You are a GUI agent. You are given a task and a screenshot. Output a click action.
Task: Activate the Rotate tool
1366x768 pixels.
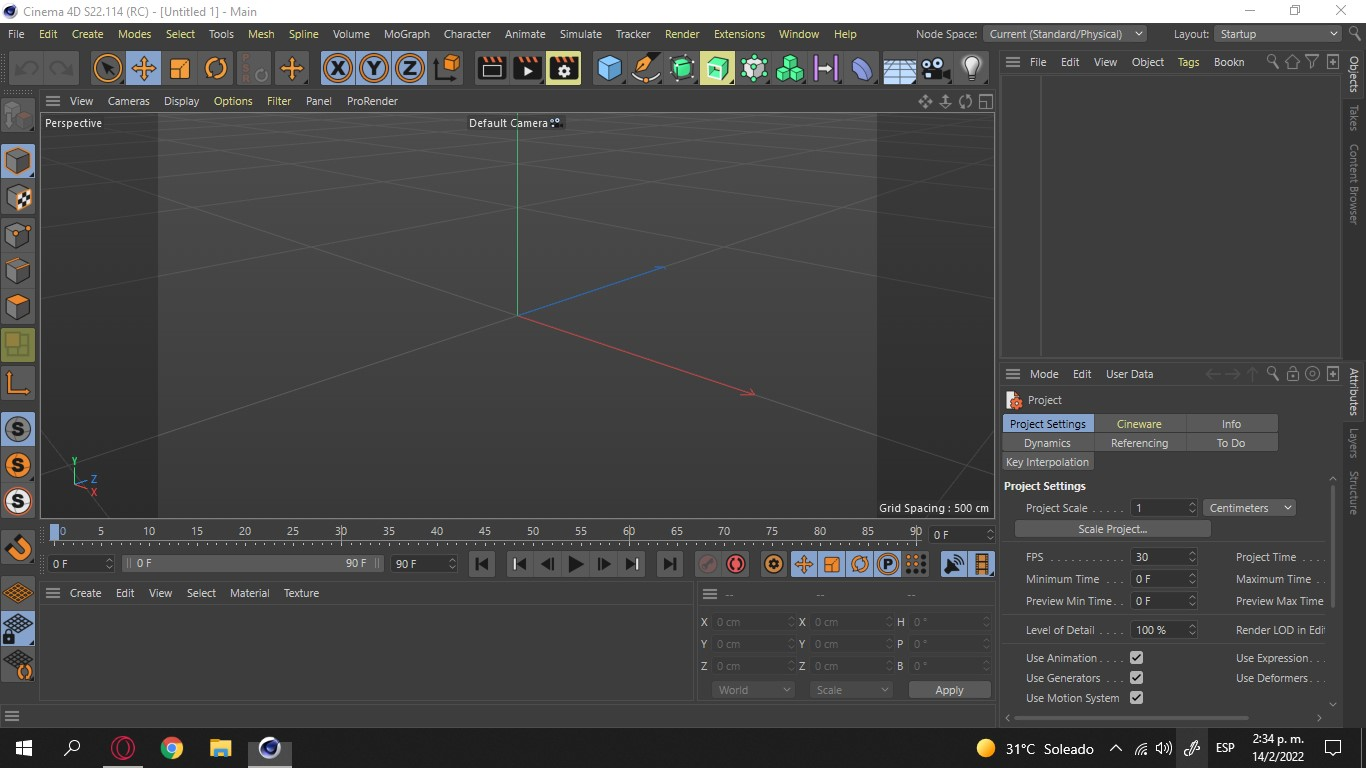tap(216, 68)
